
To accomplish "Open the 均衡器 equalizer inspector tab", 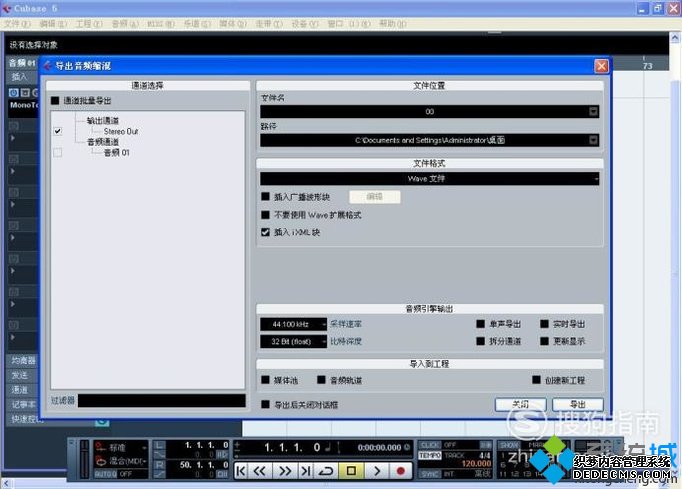I will point(23,360).
